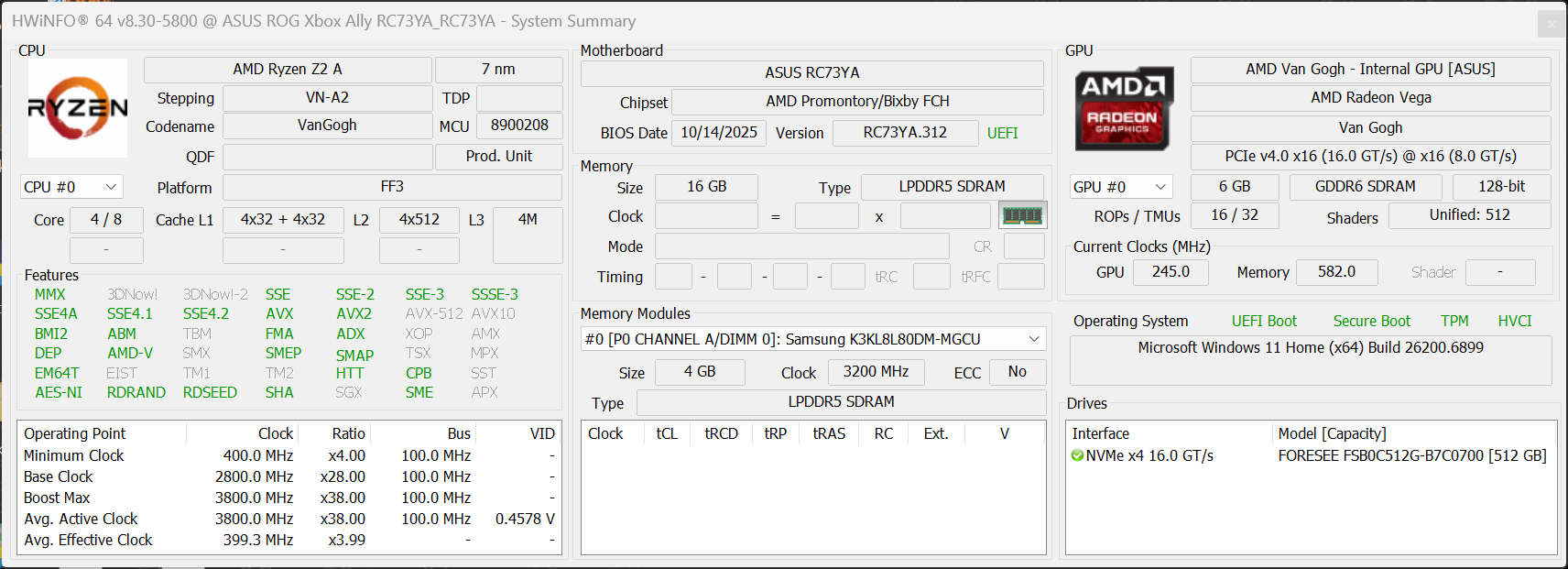The image size is (1568, 569).
Task: Click the FORESEE drive model entry
Action: [1411, 455]
